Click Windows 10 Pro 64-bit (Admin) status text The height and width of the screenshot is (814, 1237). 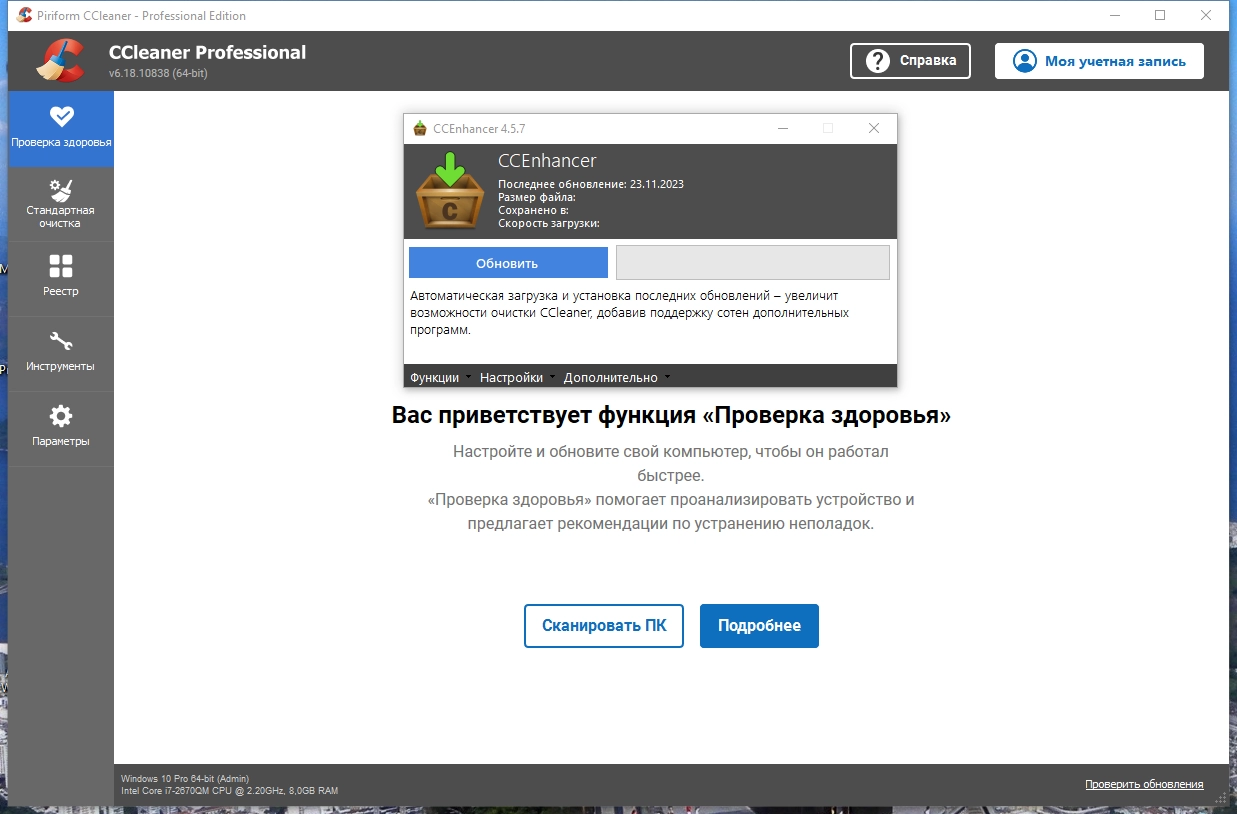pos(185,778)
